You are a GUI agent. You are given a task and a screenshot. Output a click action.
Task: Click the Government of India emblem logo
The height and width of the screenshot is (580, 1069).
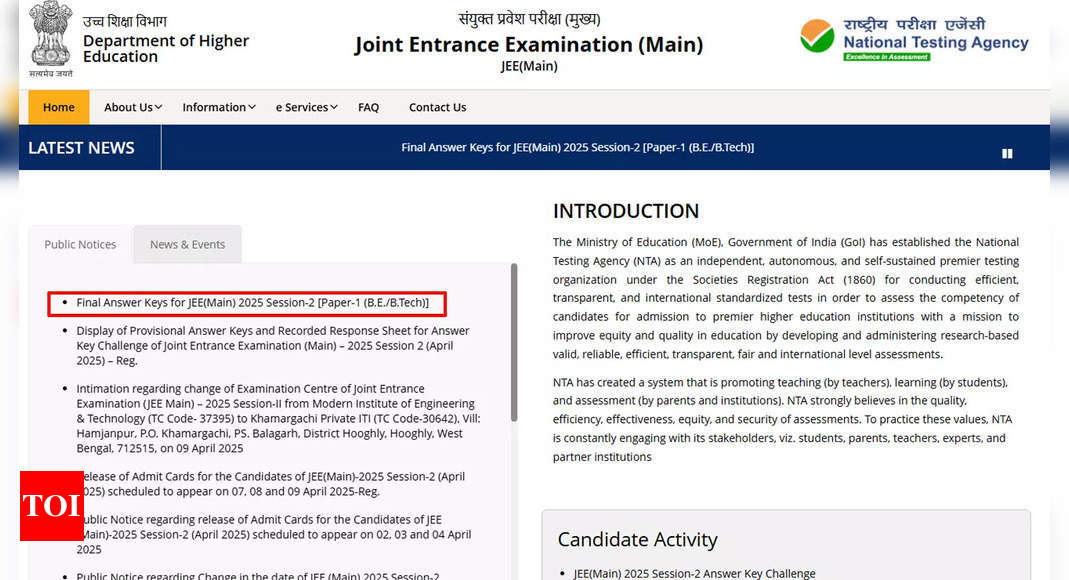tap(50, 39)
